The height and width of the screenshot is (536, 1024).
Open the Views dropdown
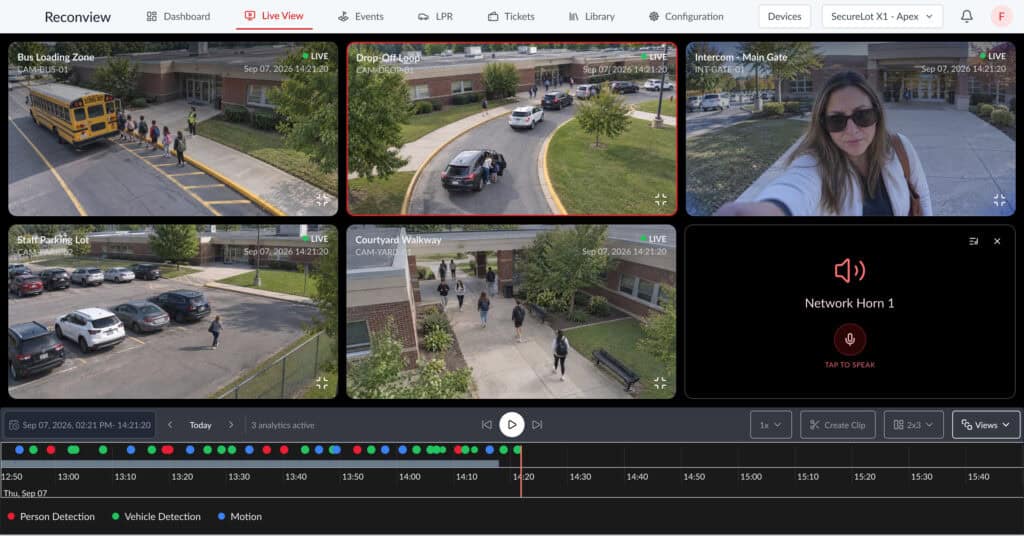(x=985, y=425)
